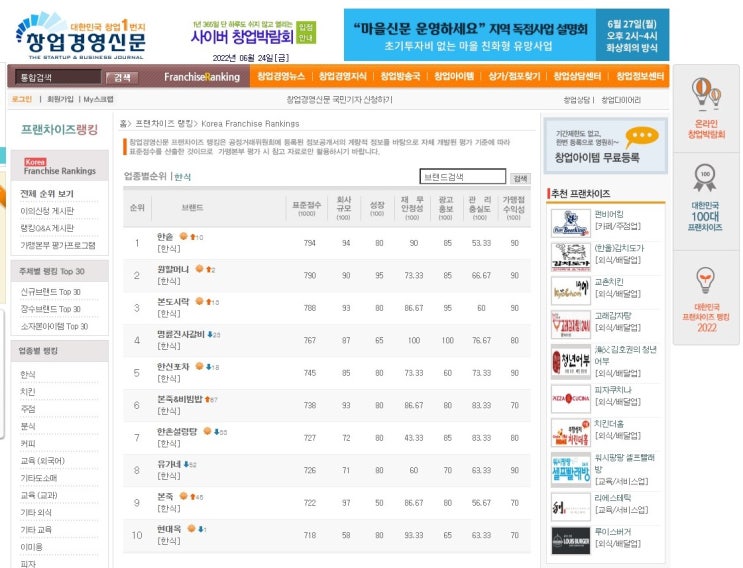Open brand 한촌설렁탕 in ranking table
The height and width of the screenshot is (568, 743).
coord(177,431)
